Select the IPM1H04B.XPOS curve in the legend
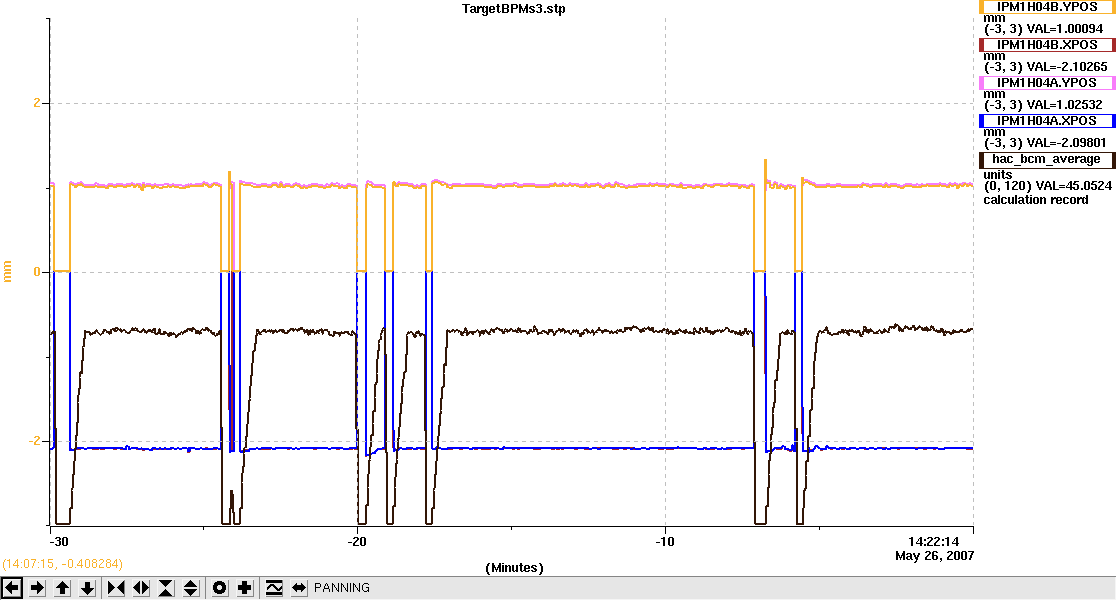Image resolution: width=1116 pixels, height=600 pixels. click(x=1047, y=45)
